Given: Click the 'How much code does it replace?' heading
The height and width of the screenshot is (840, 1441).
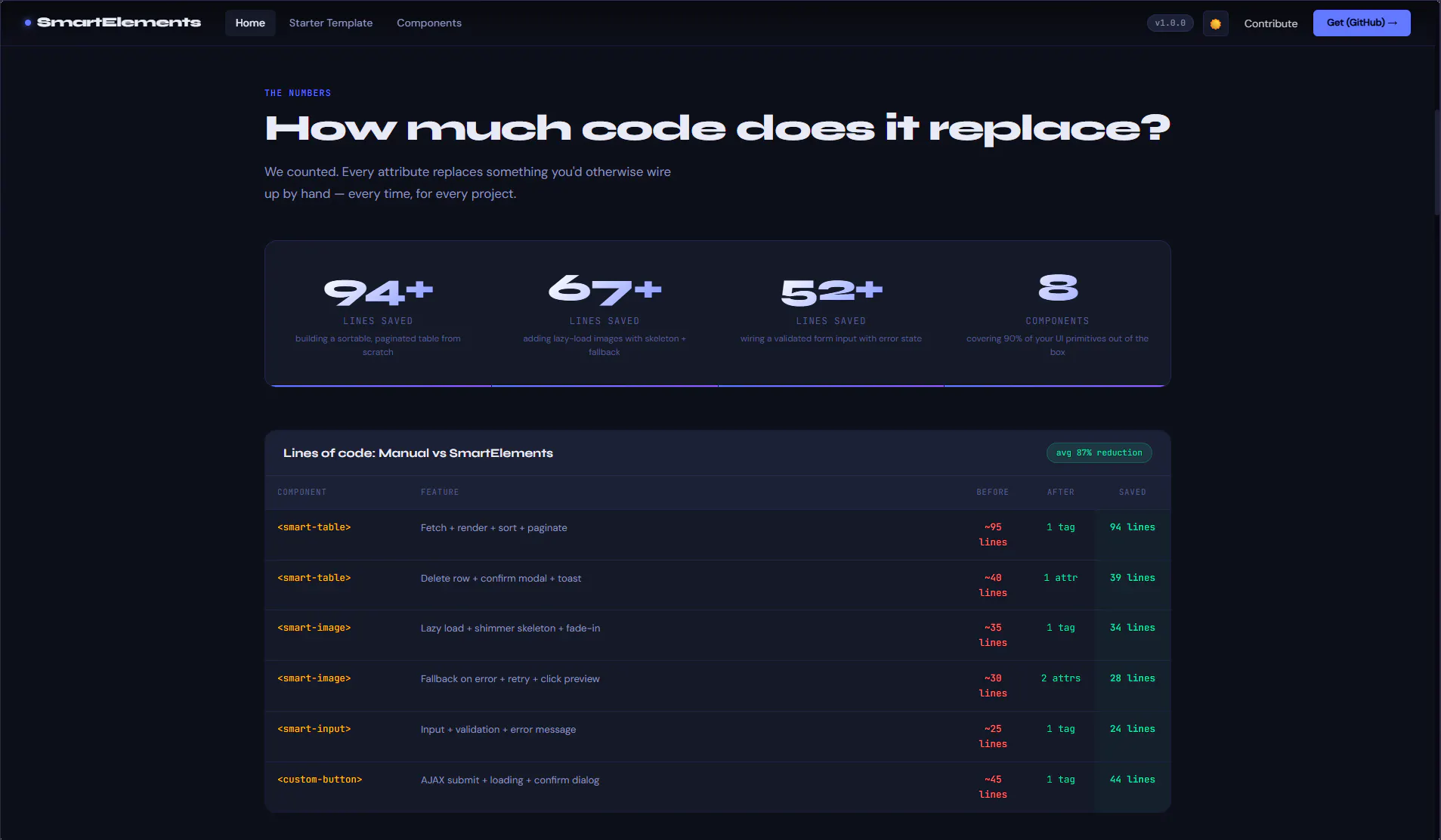Looking at the screenshot, I should point(717,128).
